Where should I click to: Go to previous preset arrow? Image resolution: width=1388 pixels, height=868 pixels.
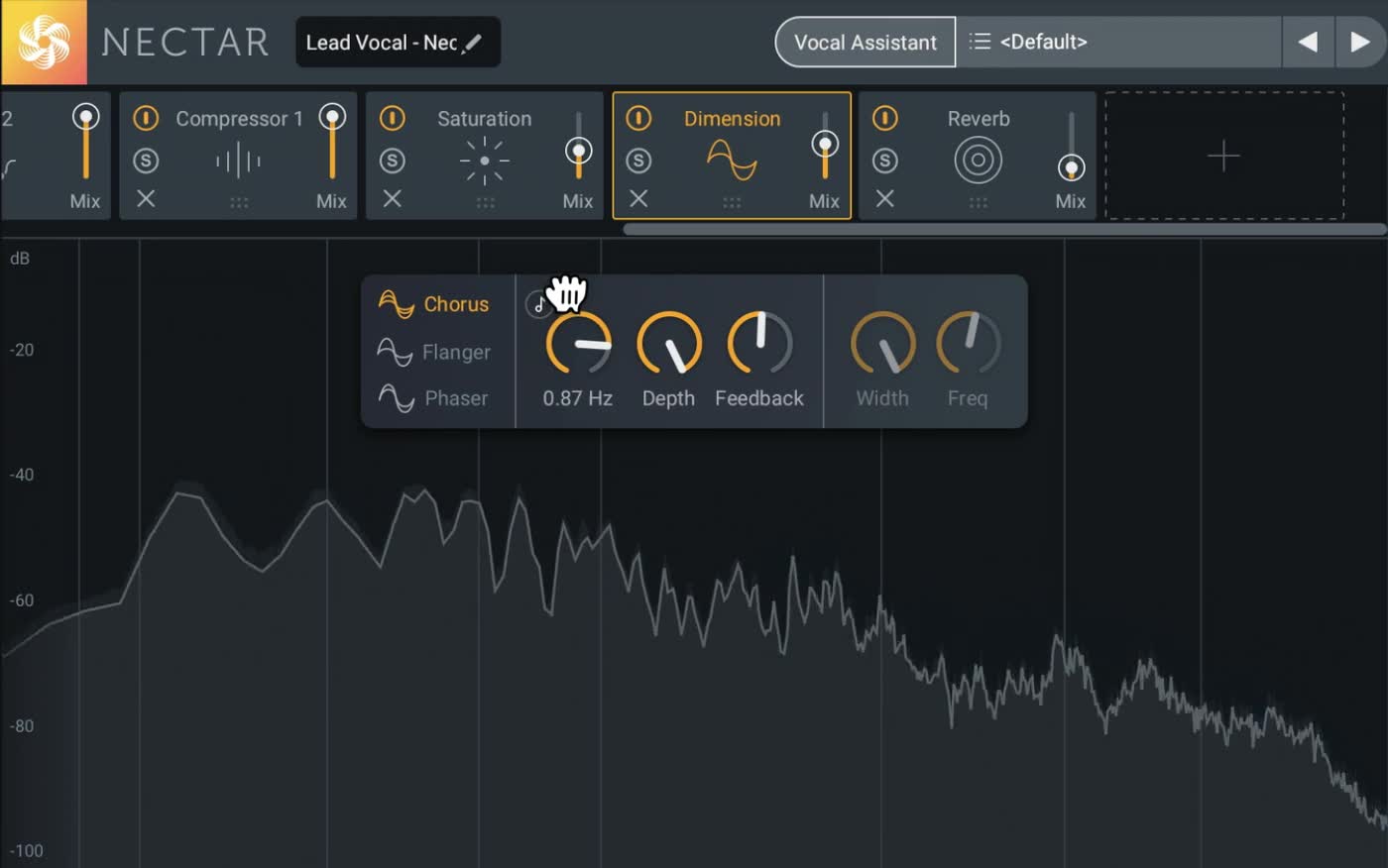tap(1308, 42)
